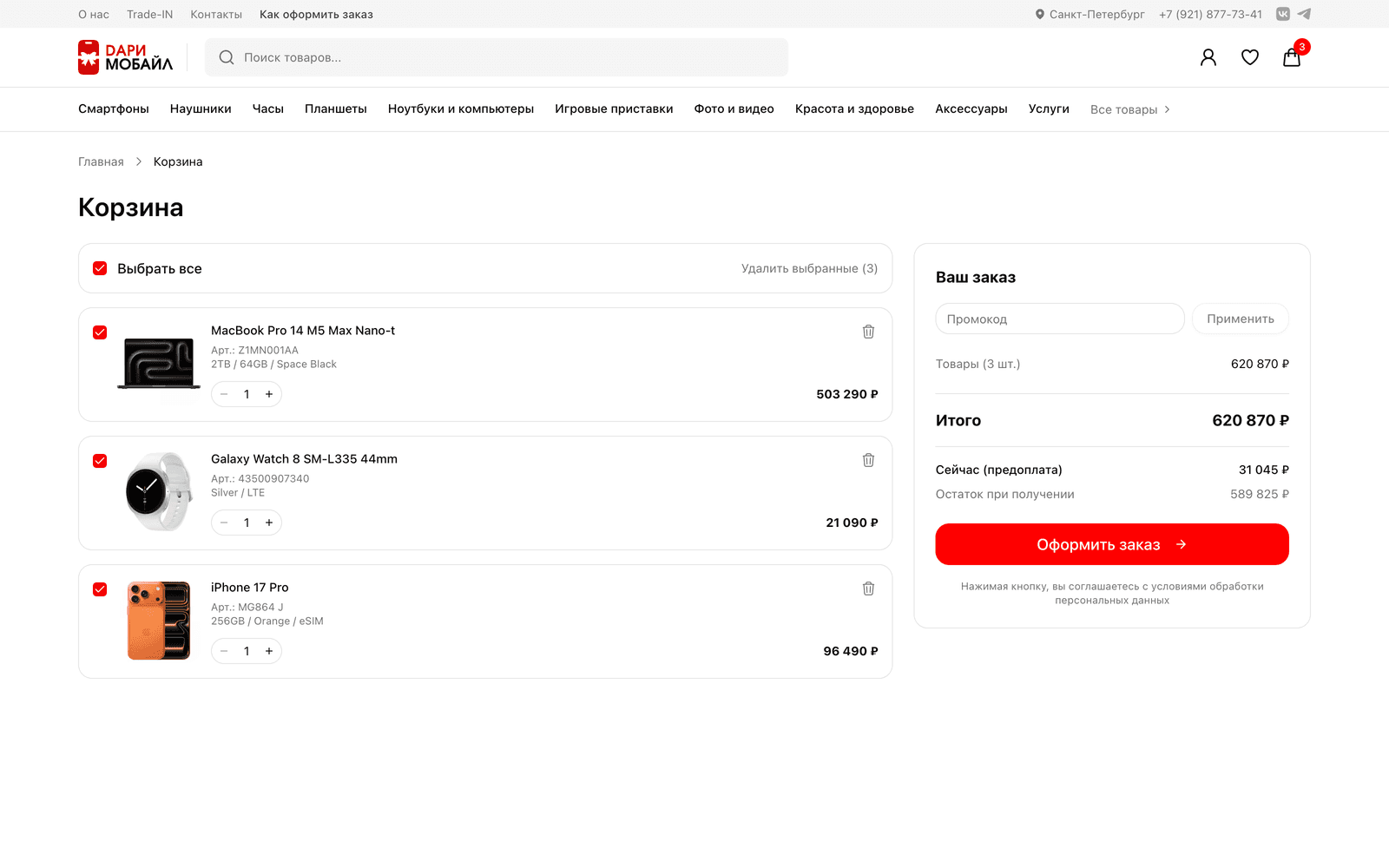
Task: Open the iPhone 17 Pro product image
Action: (x=159, y=621)
